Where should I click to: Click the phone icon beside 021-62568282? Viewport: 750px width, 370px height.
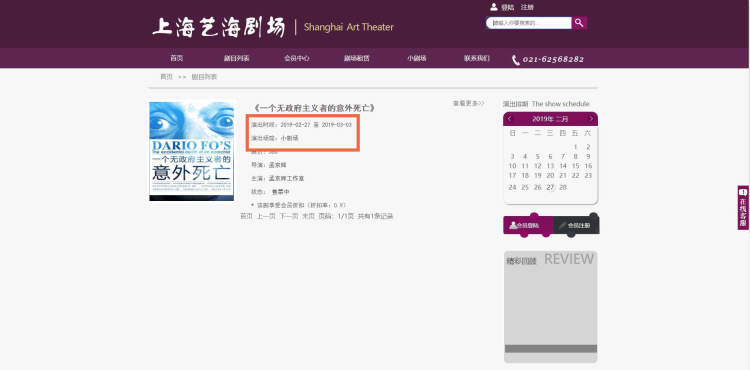click(516, 60)
